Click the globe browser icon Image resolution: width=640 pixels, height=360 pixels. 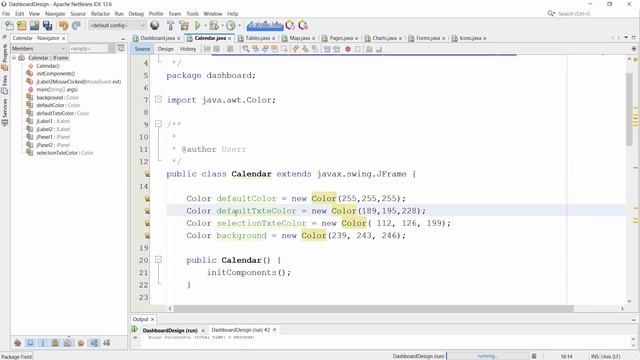(155, 25)
